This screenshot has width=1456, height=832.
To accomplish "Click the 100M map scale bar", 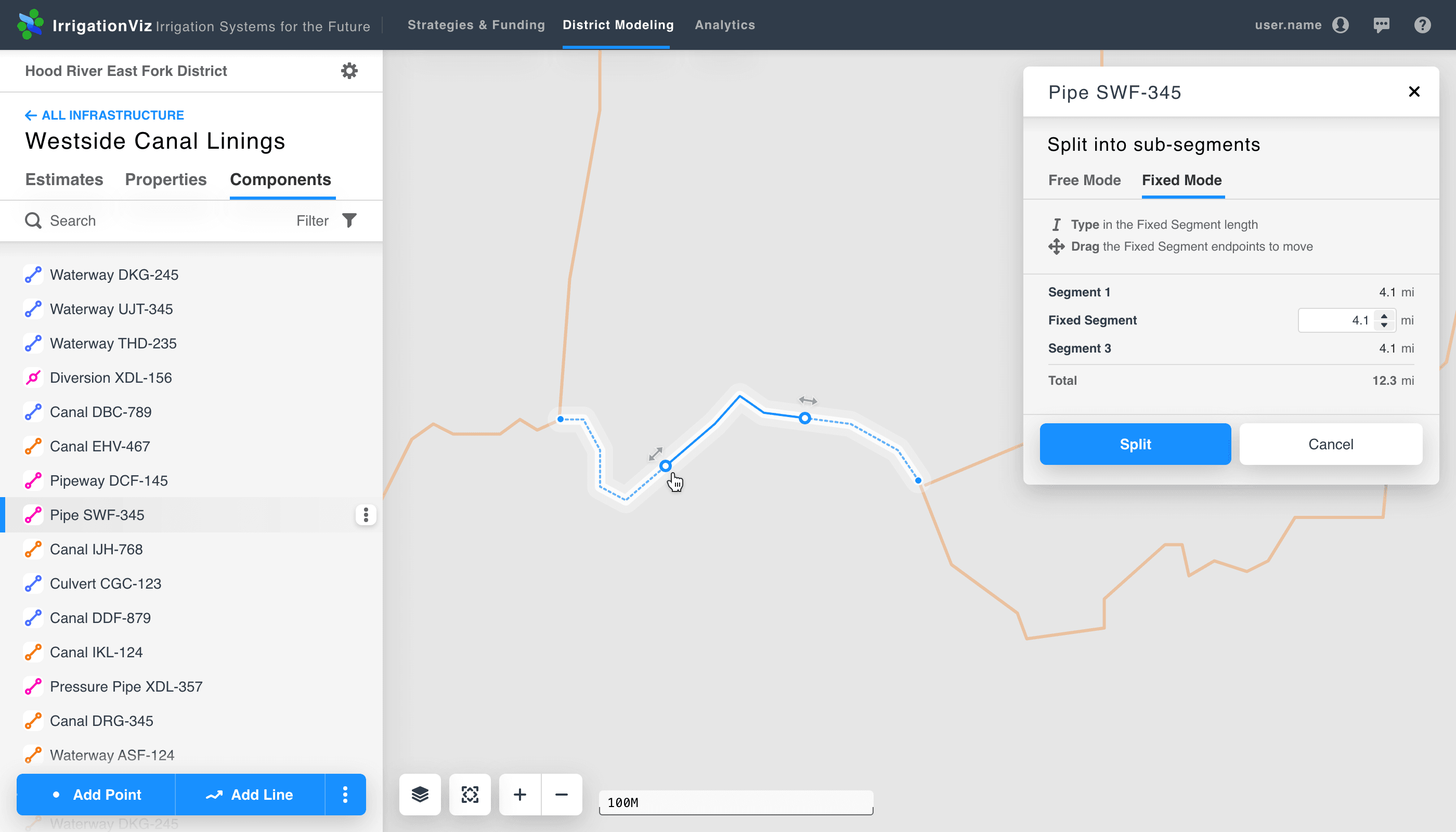I will coord(736,803).
